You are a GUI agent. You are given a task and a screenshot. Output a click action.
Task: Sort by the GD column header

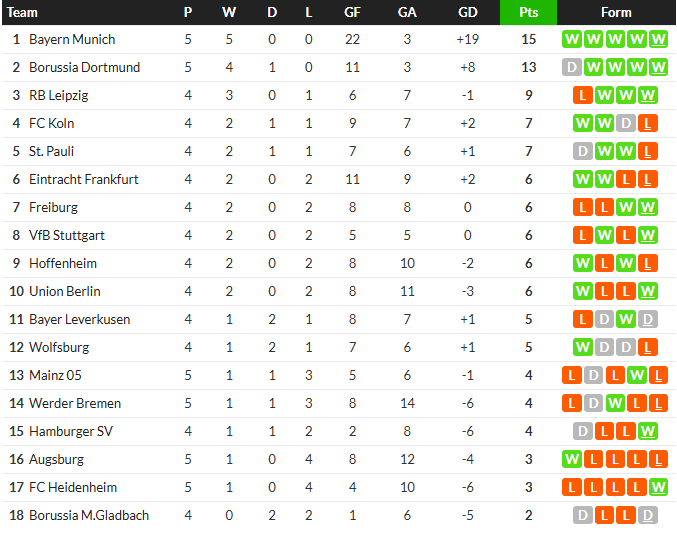coord(468,12)
